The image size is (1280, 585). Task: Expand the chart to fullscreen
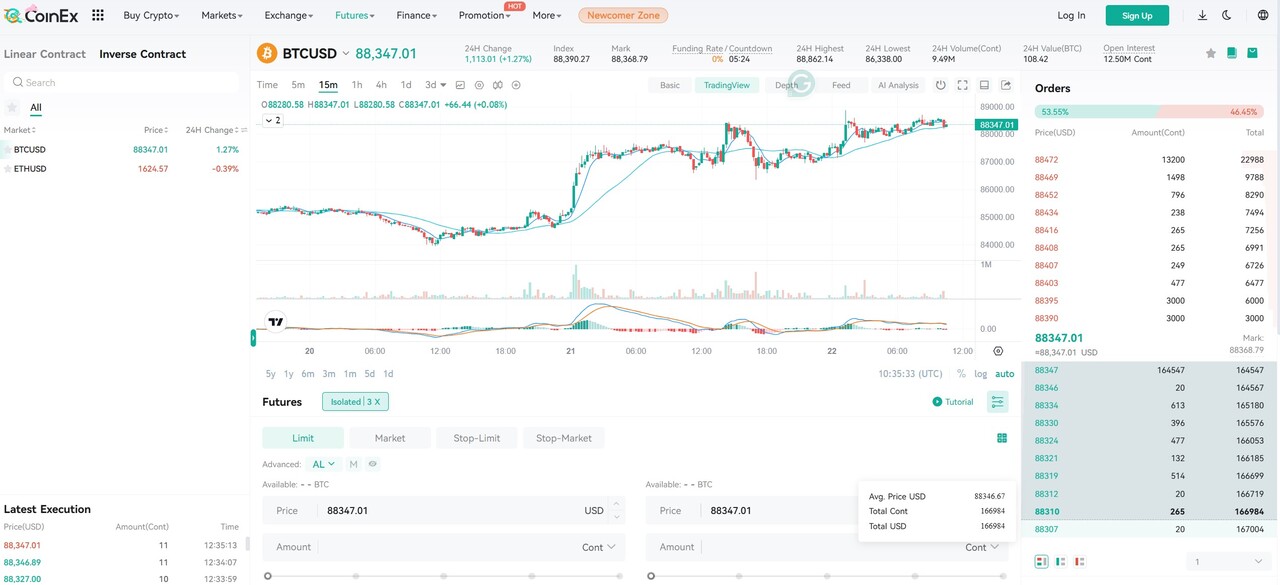962,85
